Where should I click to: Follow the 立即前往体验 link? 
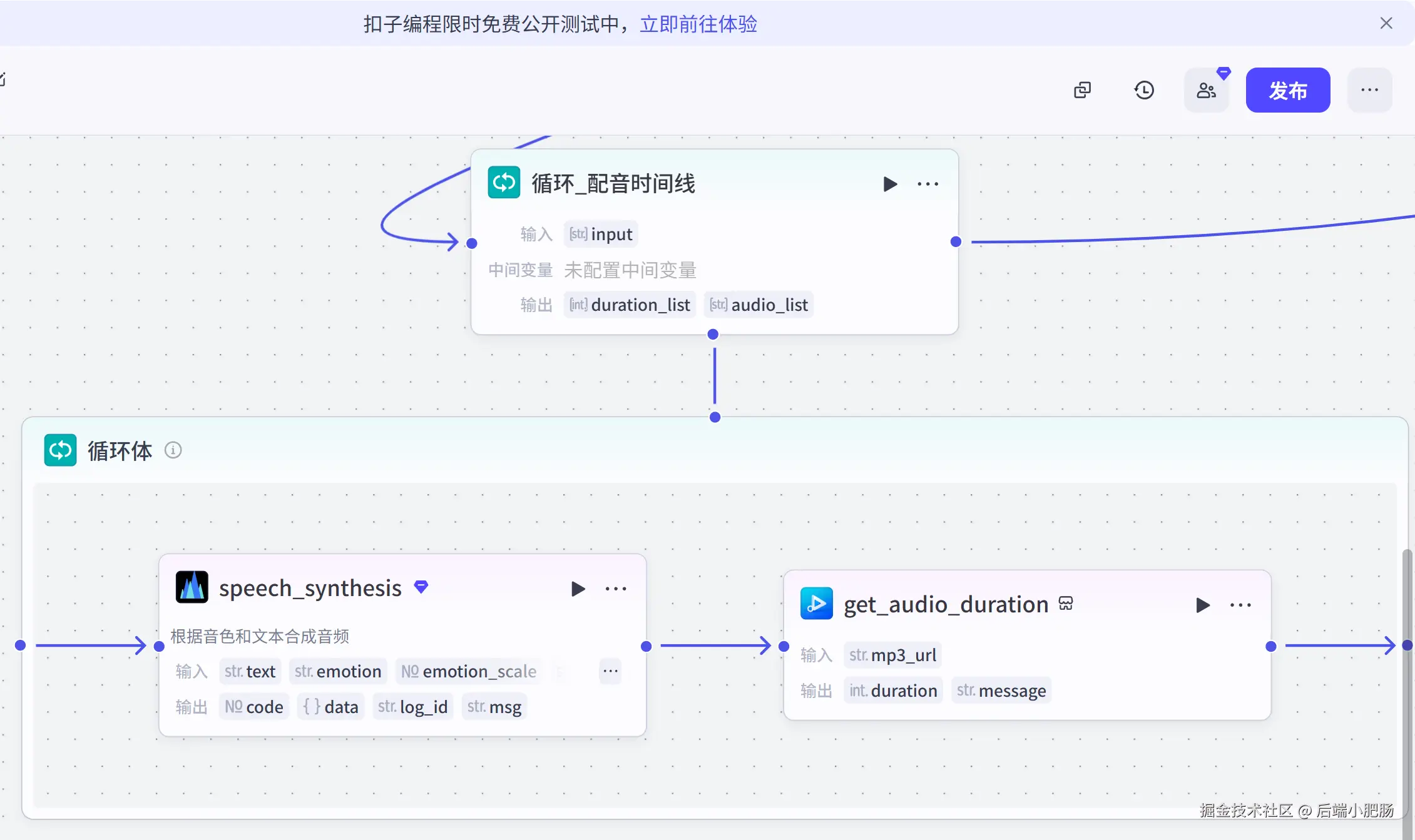click(x=698, y=24)
